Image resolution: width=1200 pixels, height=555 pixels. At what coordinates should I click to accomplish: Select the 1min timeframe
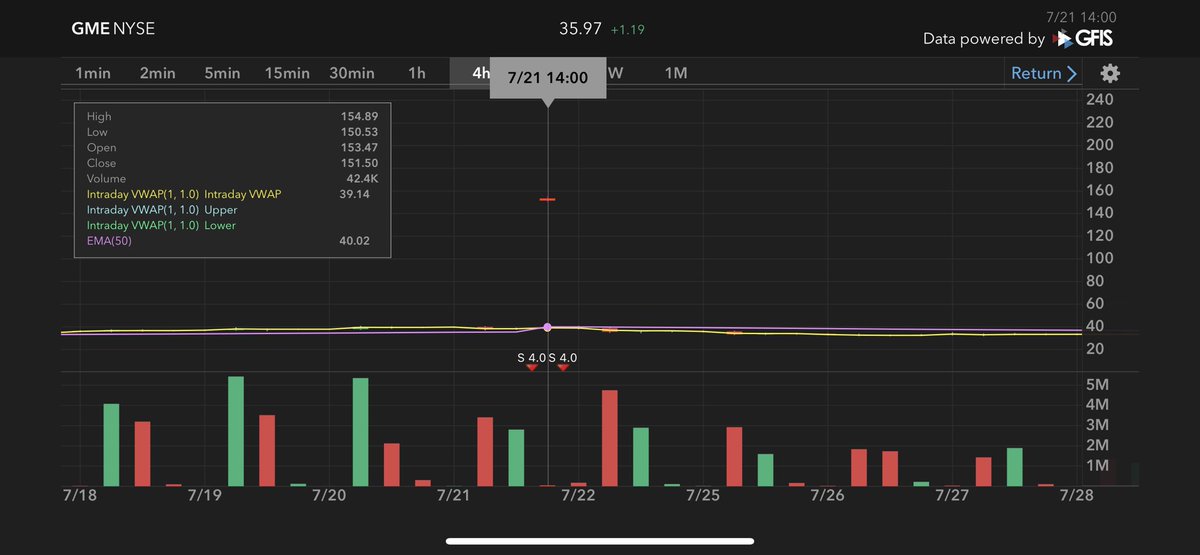[93, 73]
